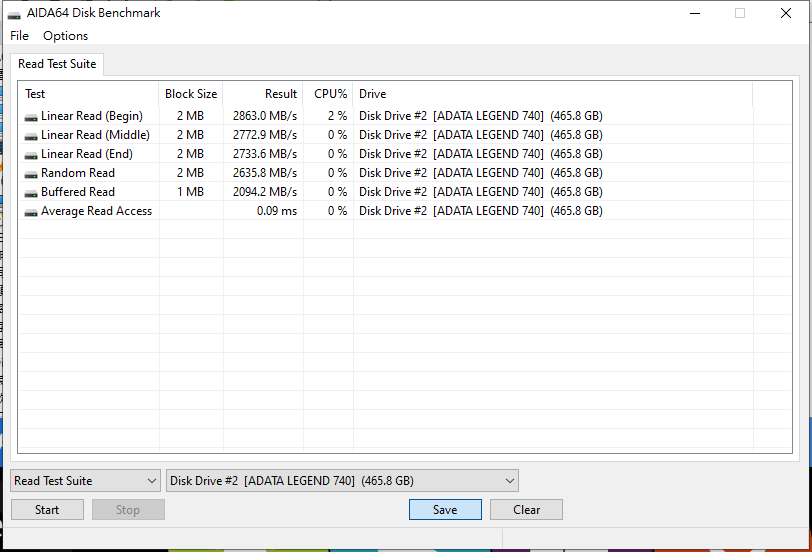The height and width of the screenshot is (552, 812).
Task: Minimize the AIDA64 Disk Benchmark window
Action: coord(695,13)
